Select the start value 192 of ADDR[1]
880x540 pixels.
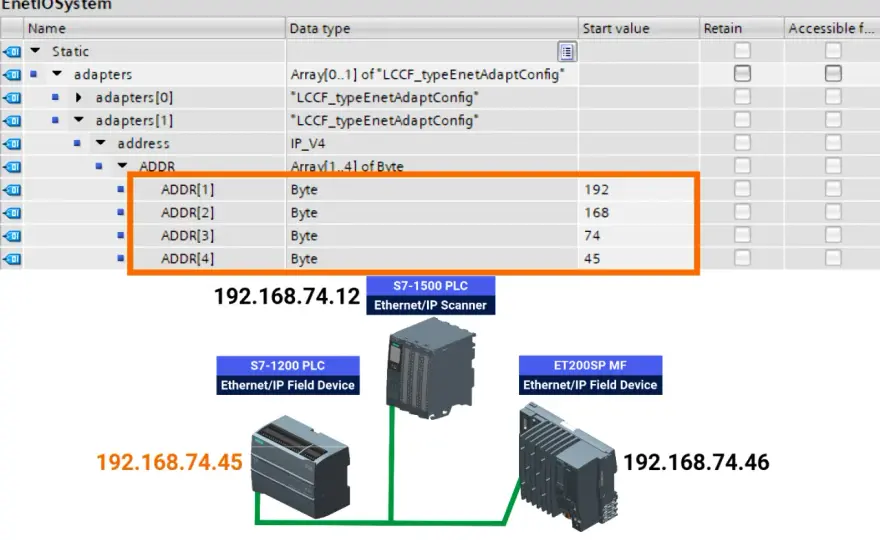click(x=596, y=190)
